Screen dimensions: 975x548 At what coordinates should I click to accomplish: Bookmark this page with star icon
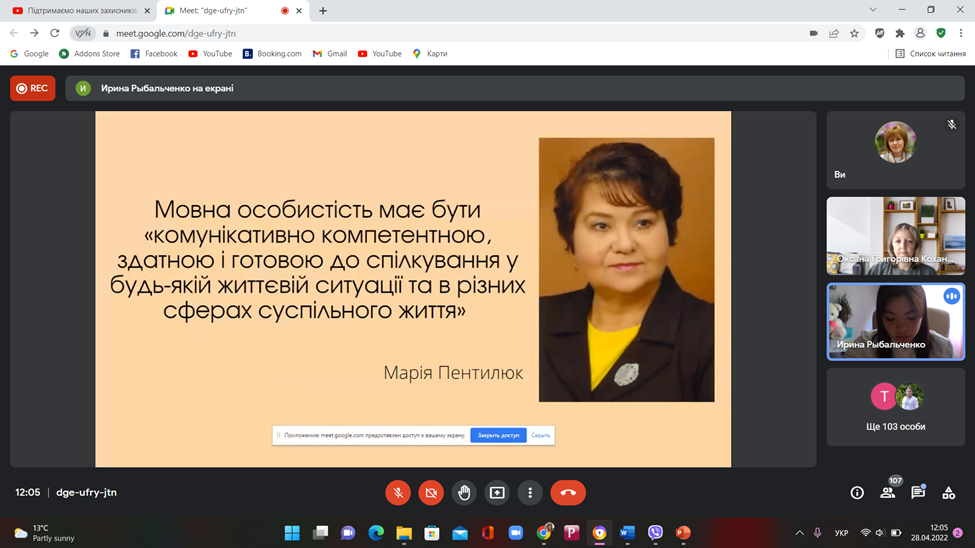[854, 34]
